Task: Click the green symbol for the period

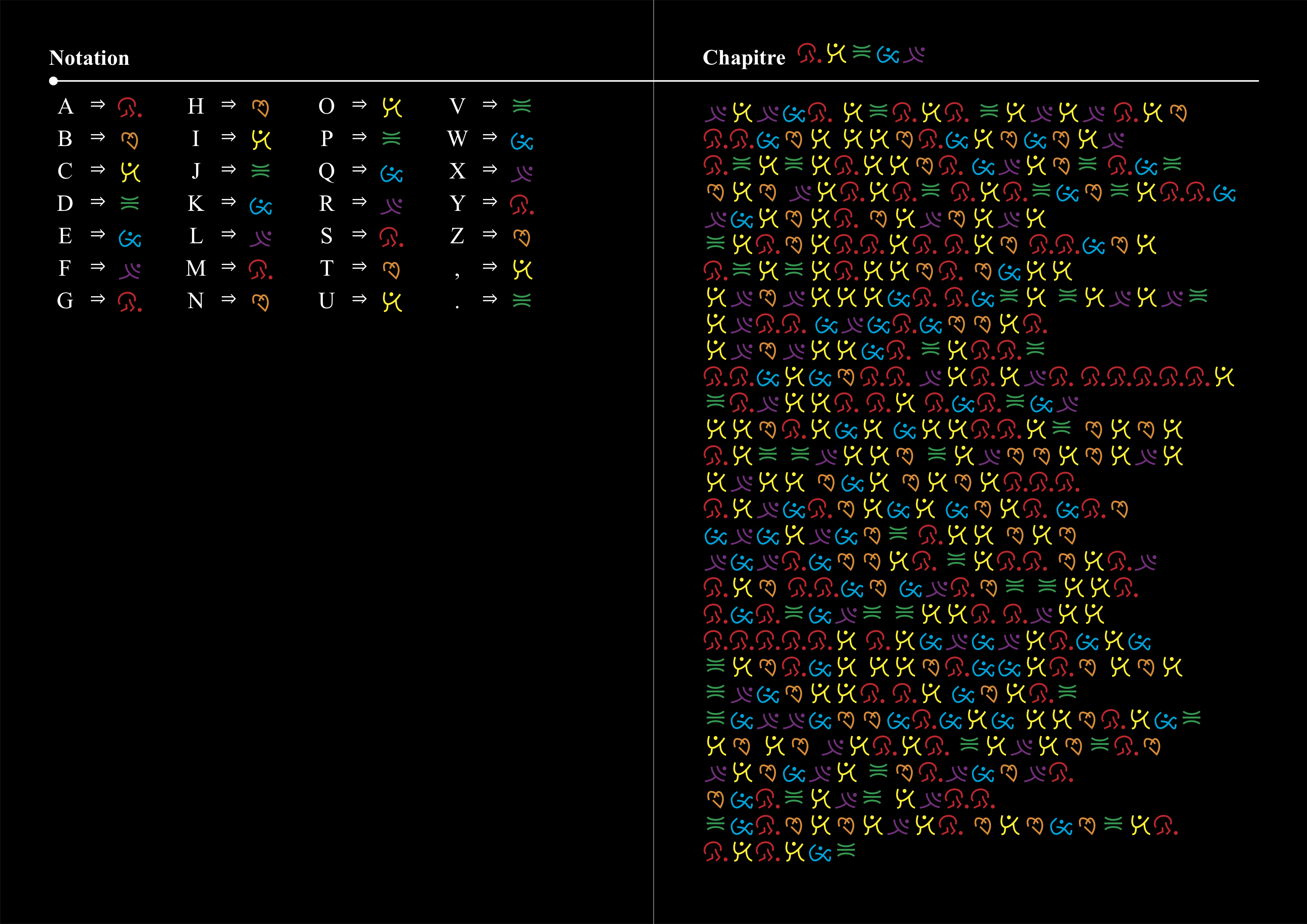Action: pyautogui.click(x=521, y=300)
